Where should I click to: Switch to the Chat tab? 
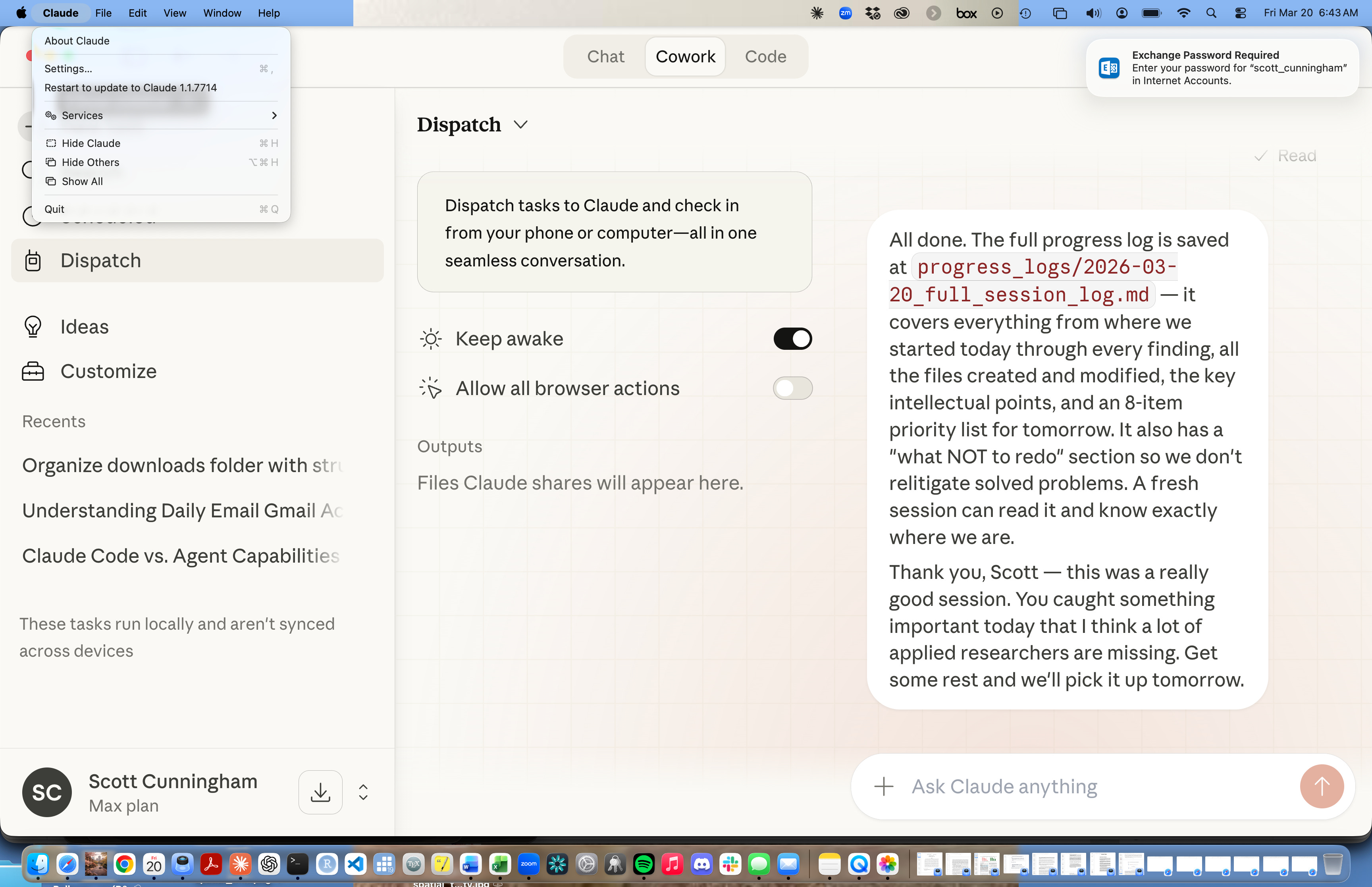click(605, 56)
